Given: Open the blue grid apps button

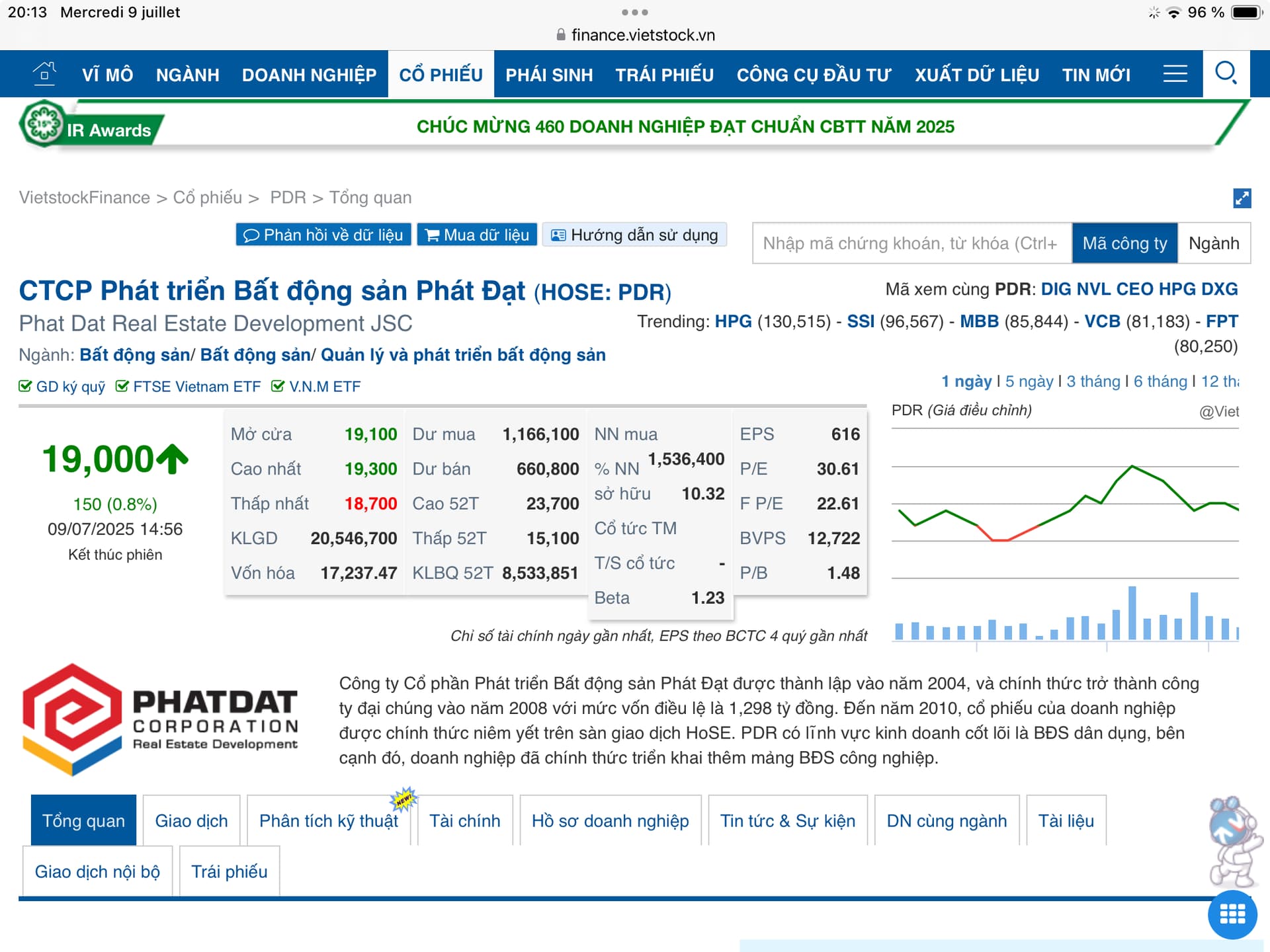Looking at the screenshot, I should coord(1232,915).
